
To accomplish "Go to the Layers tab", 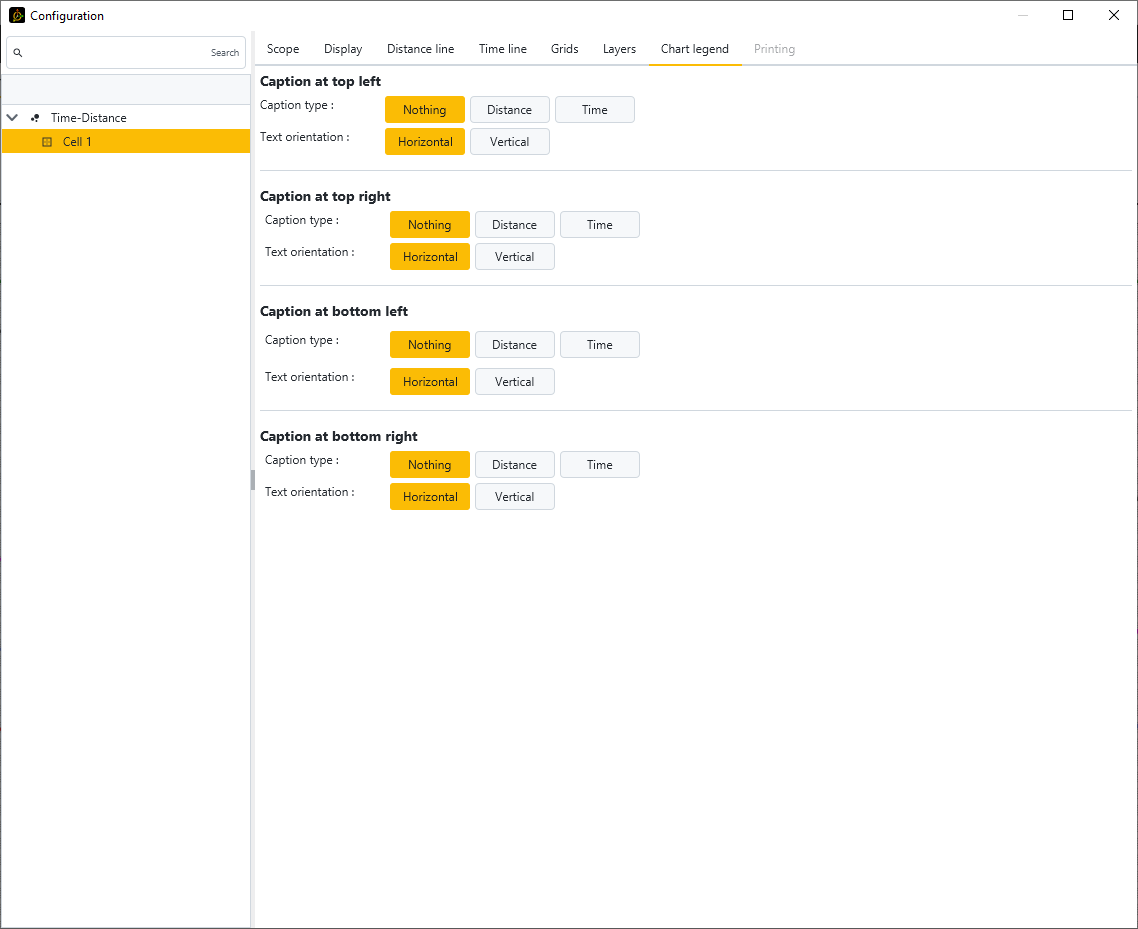I will pos(619,49).
